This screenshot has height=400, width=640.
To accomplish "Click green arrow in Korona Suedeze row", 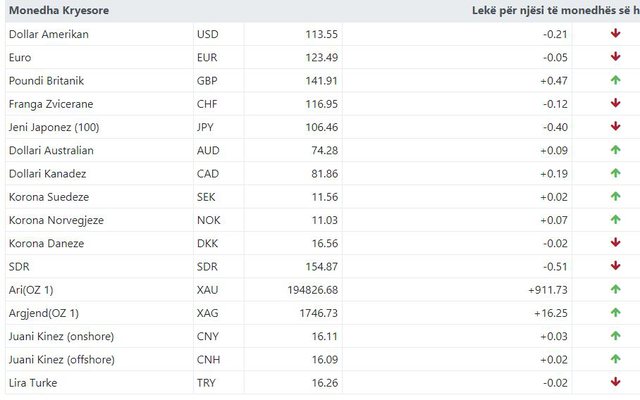I will 616,197.
